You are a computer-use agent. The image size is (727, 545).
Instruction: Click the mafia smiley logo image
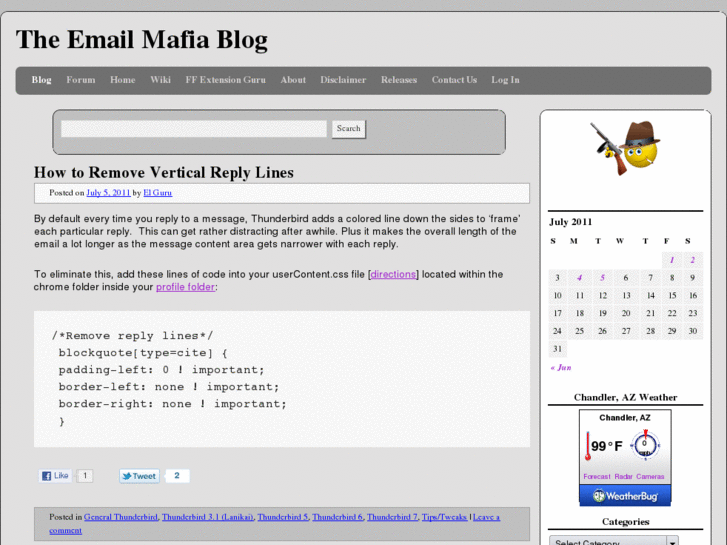coord(625,147)
